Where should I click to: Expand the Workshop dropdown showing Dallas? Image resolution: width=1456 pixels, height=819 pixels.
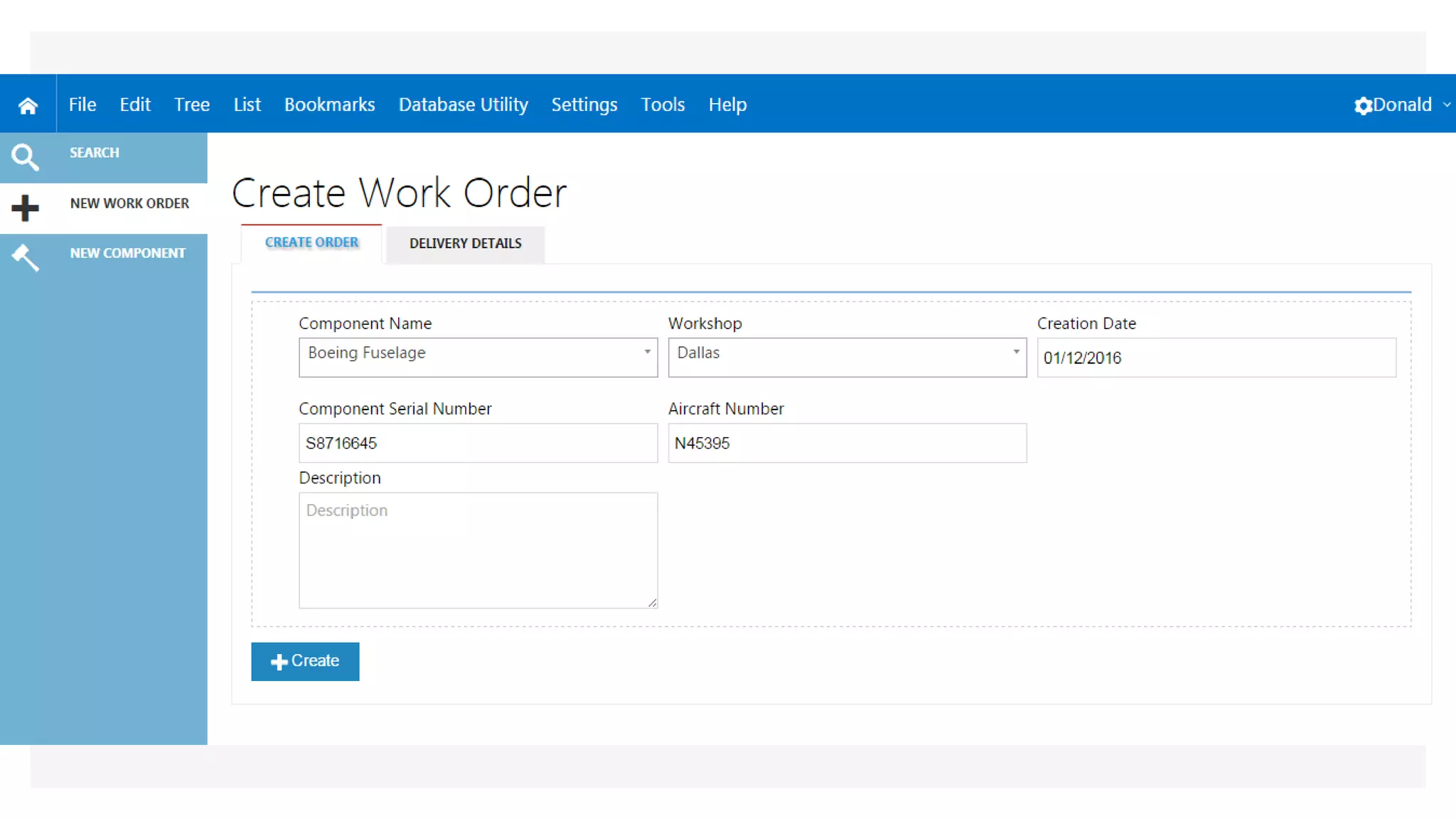[x=847, y=357]
